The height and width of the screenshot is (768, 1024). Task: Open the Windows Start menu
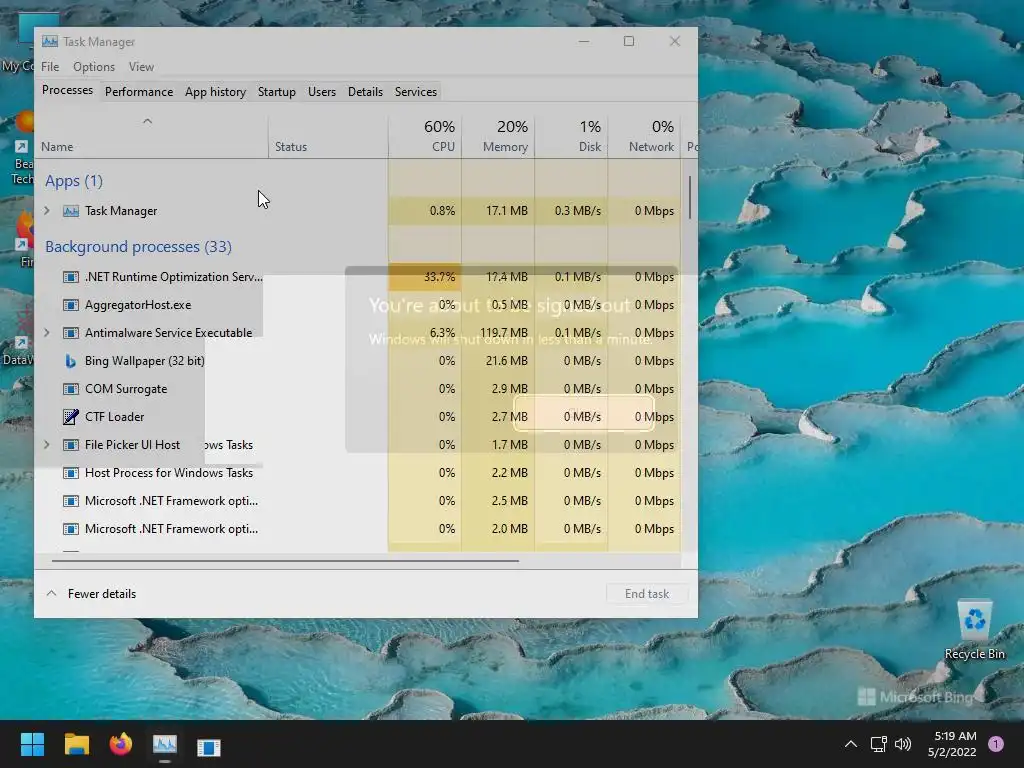pos(32,744)
